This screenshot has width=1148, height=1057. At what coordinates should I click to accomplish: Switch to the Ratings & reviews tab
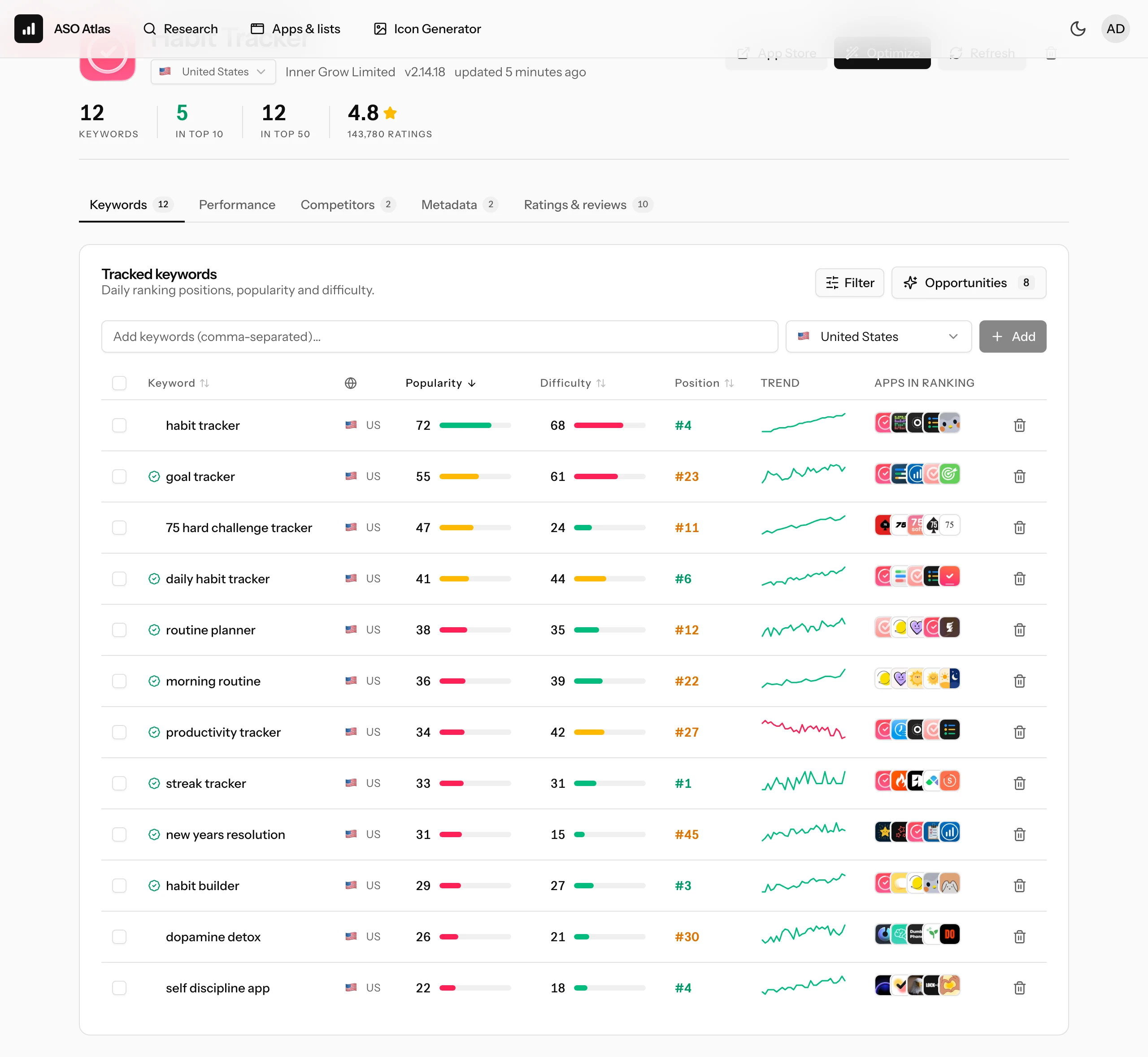(x=588, y=205)
